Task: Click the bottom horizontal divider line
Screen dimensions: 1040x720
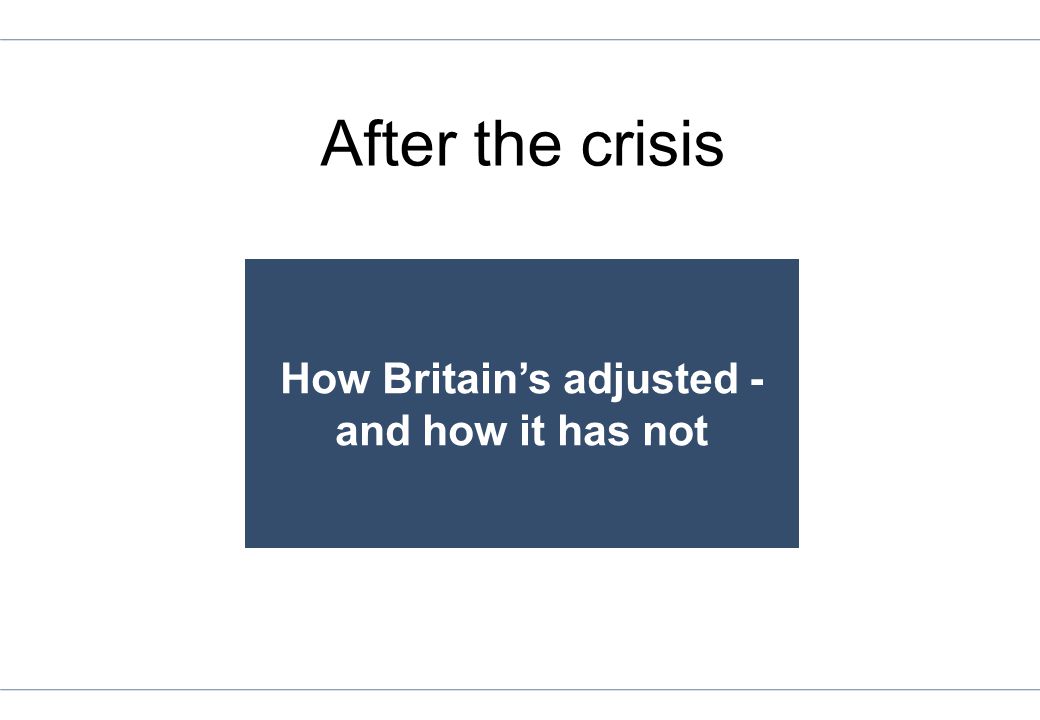Action: (x=520, y=690)
